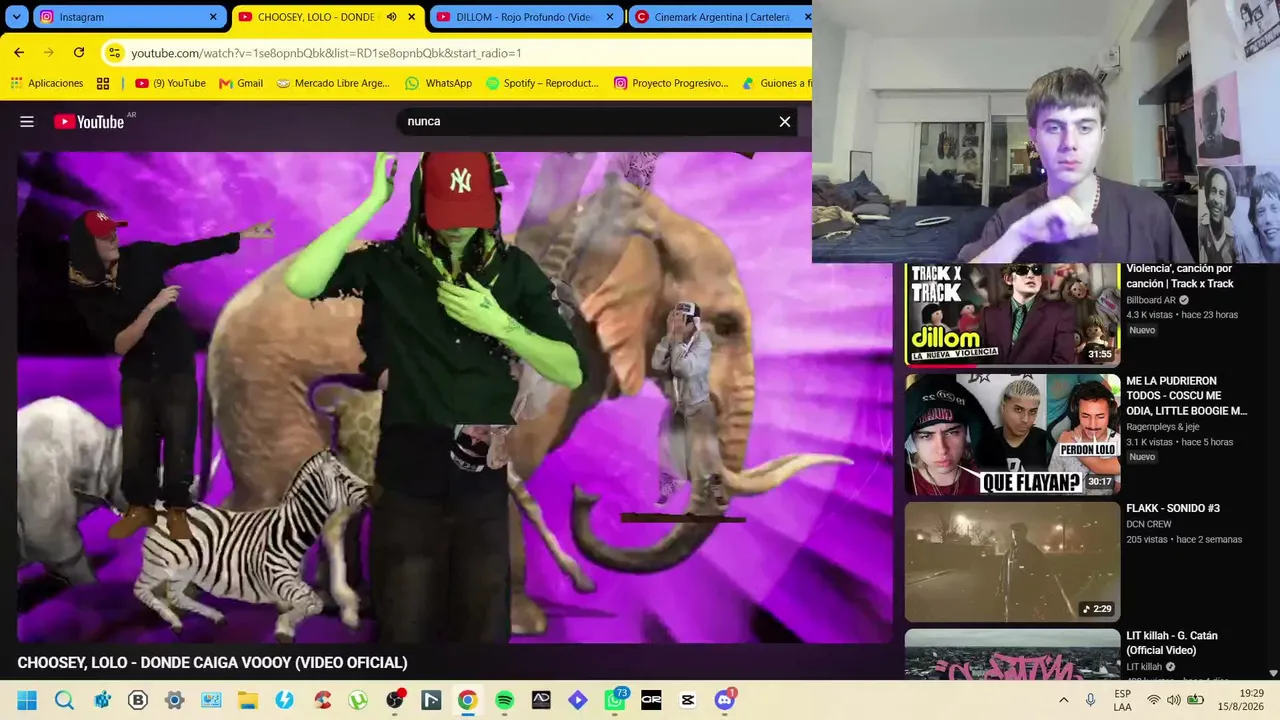1280x720 pixels.
Task: Open the Guiones bookmark
Action: point(776,83)
